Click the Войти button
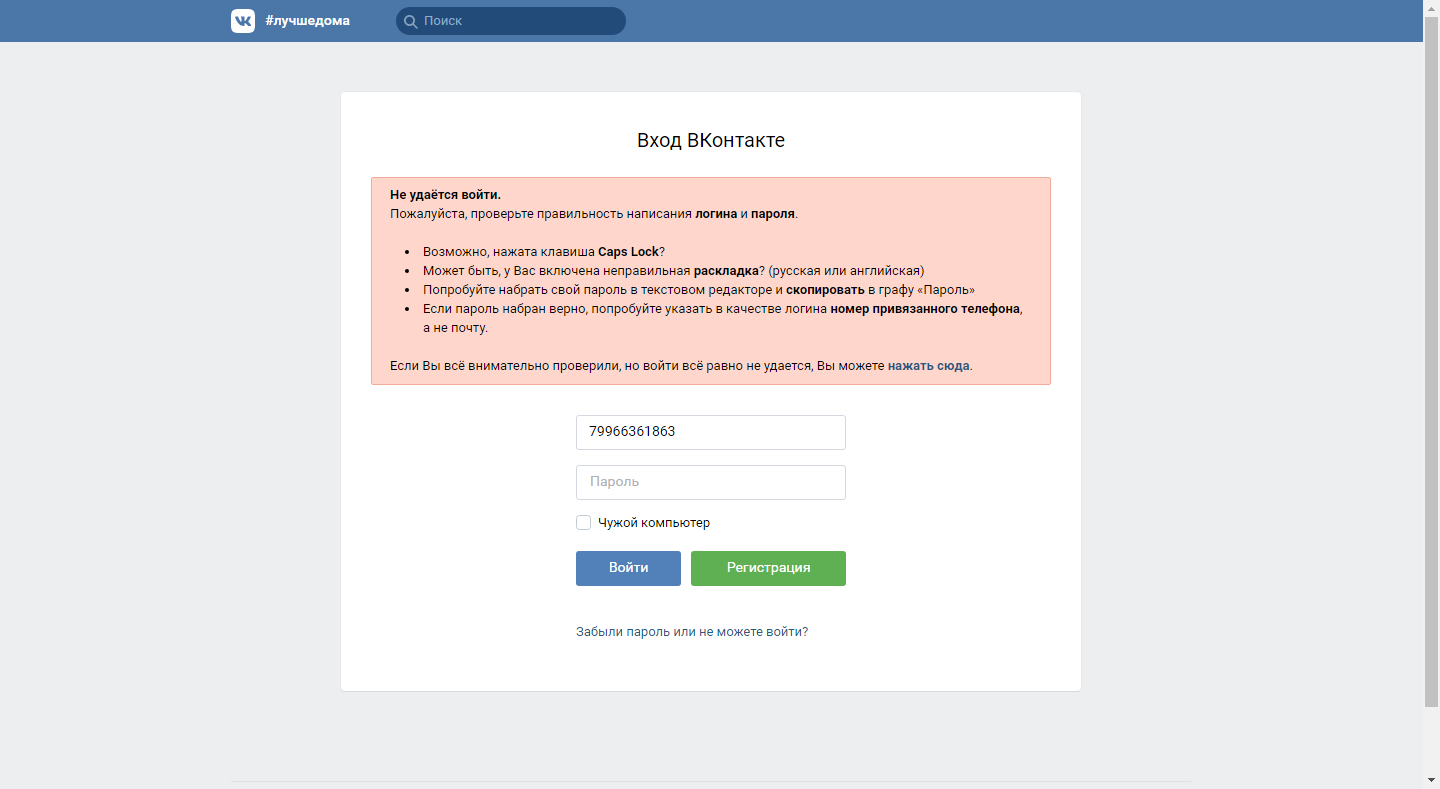This screenshot has width=1440, height=789. click(628, 568)
